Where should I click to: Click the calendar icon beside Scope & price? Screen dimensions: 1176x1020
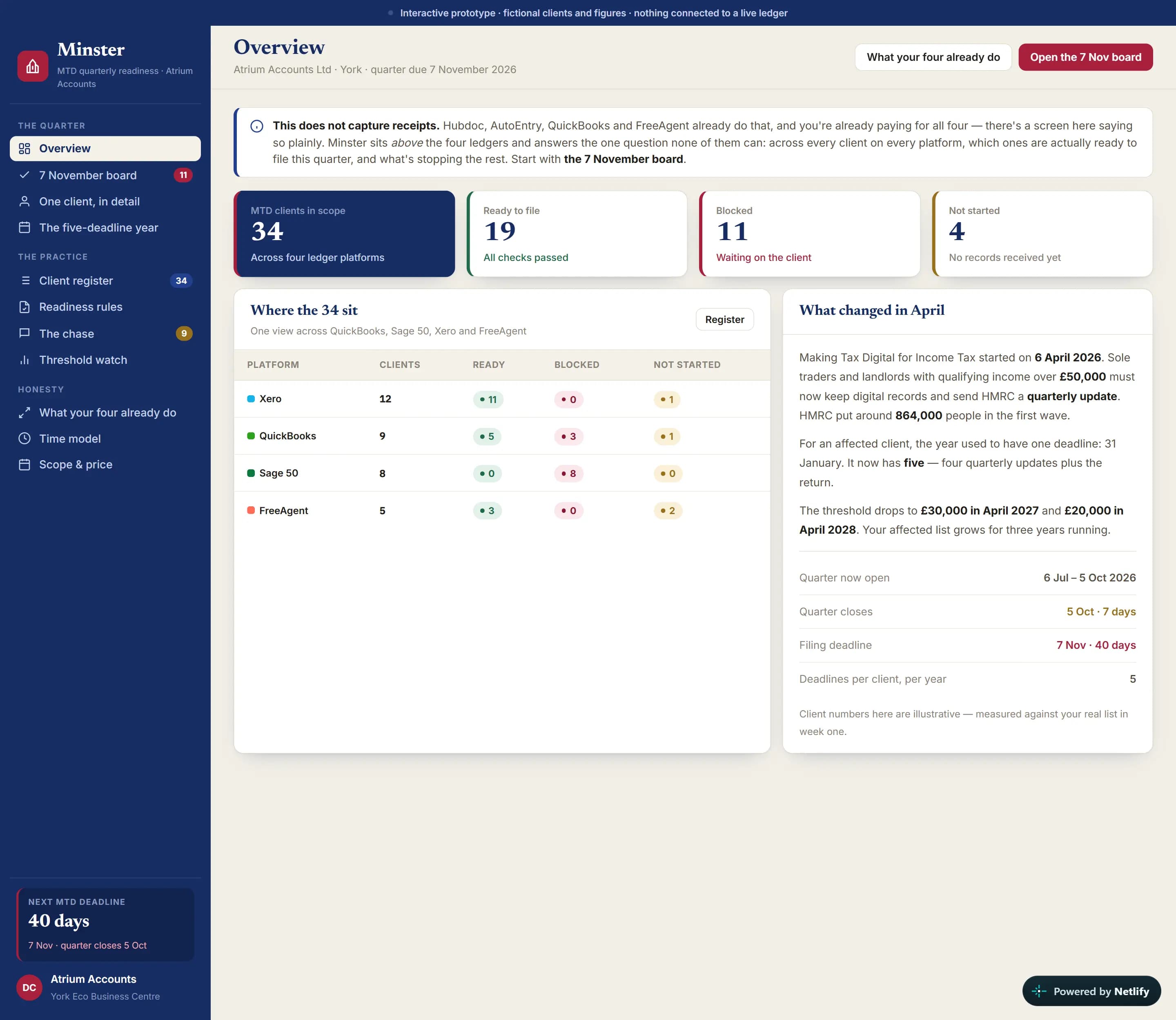[x=24, y=464]
